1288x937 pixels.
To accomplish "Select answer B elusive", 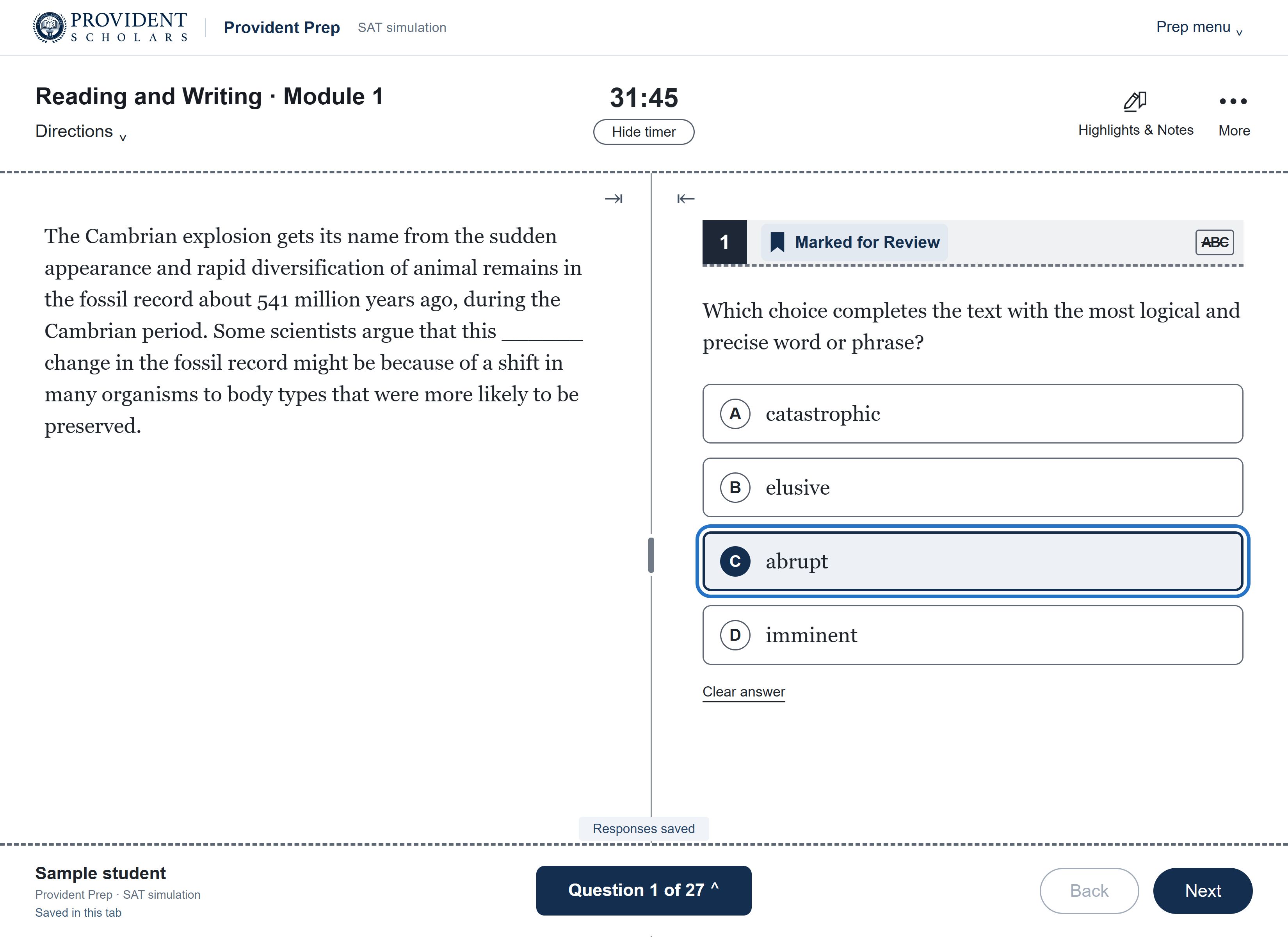I will tap(972, 488).
